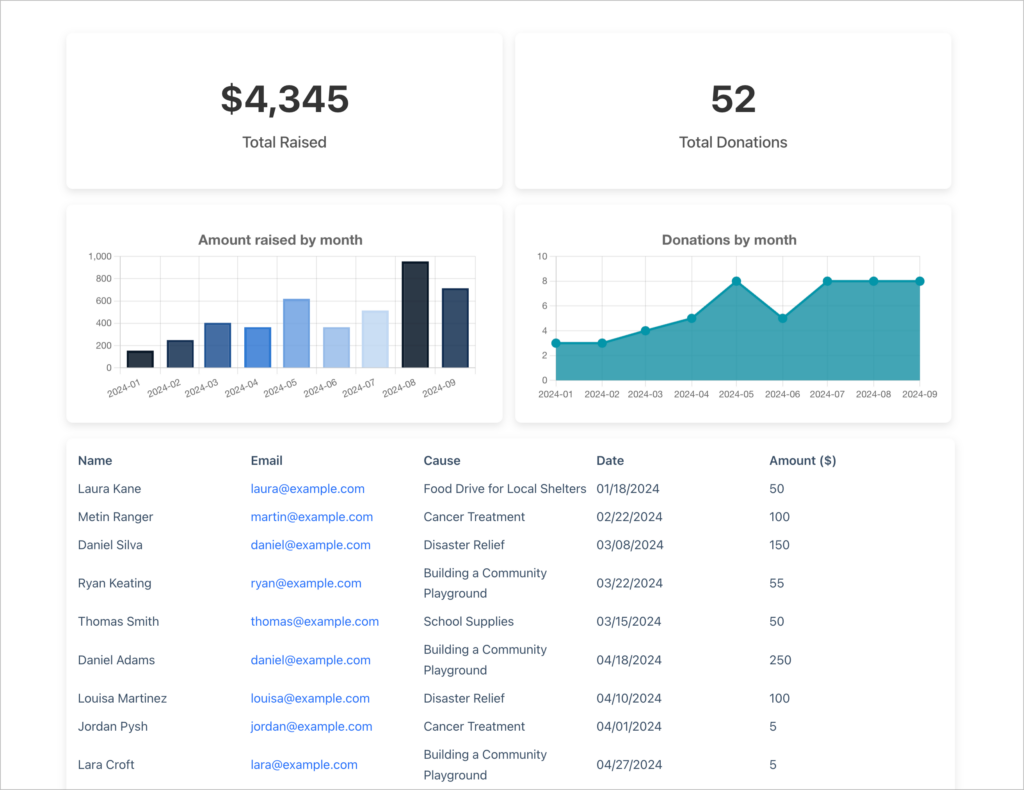This screenshot has width=1024, height=790.
Task: Click daniel@example.com link for Daniel Silva
Action: 311,545
